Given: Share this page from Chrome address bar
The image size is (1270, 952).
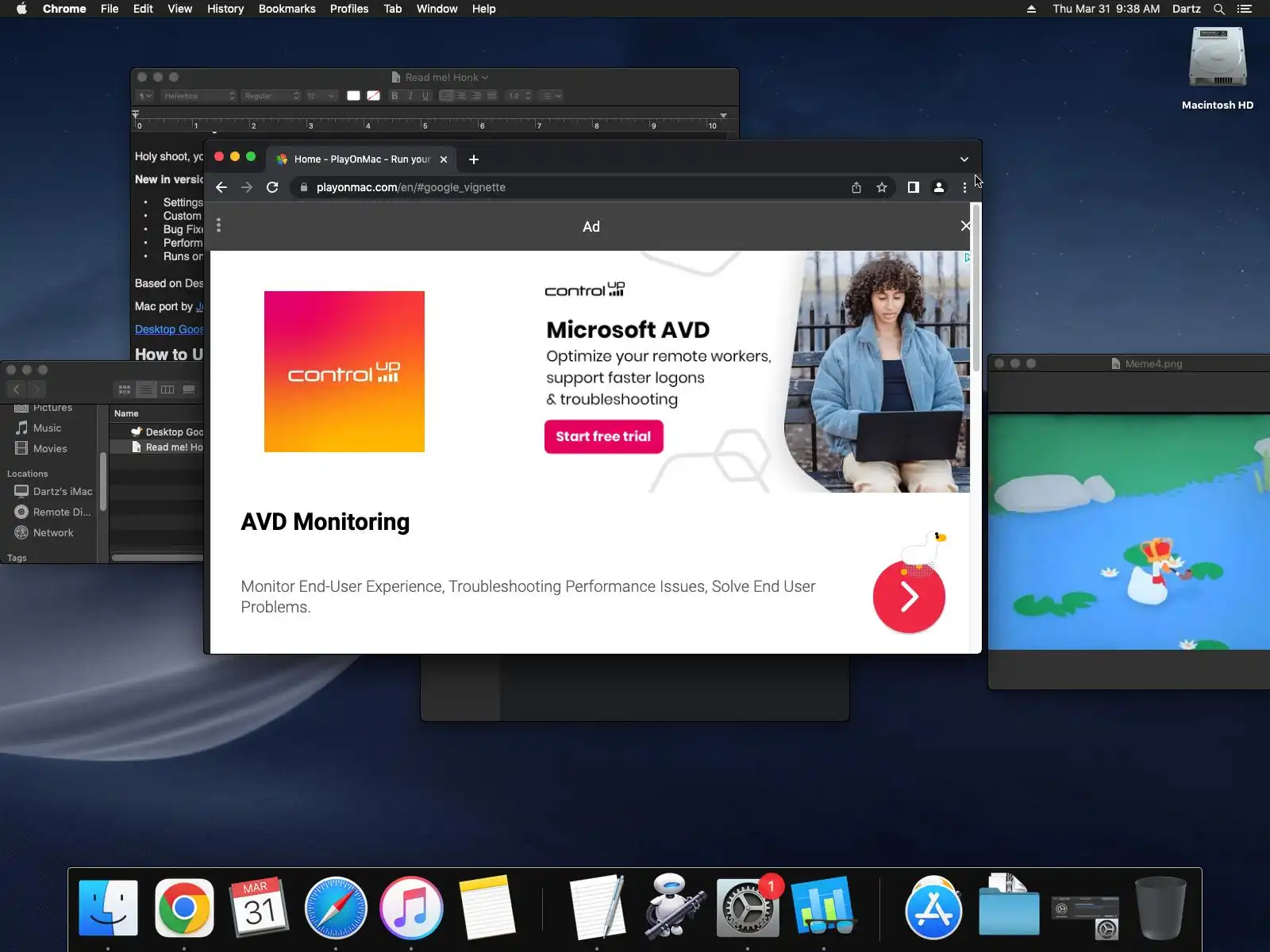Looking at the screenshot, I should 856,187.
